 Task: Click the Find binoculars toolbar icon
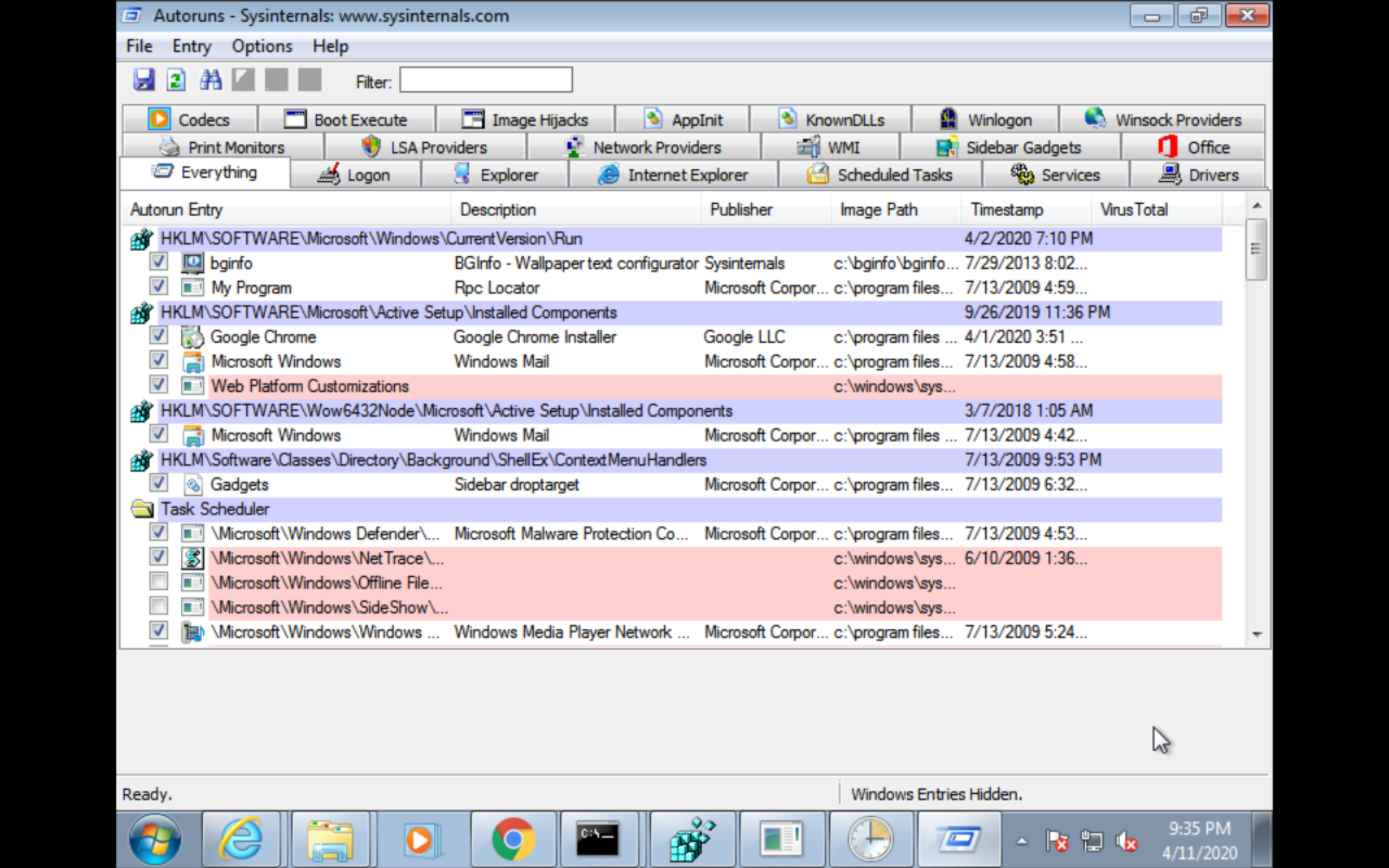(210, 80)
